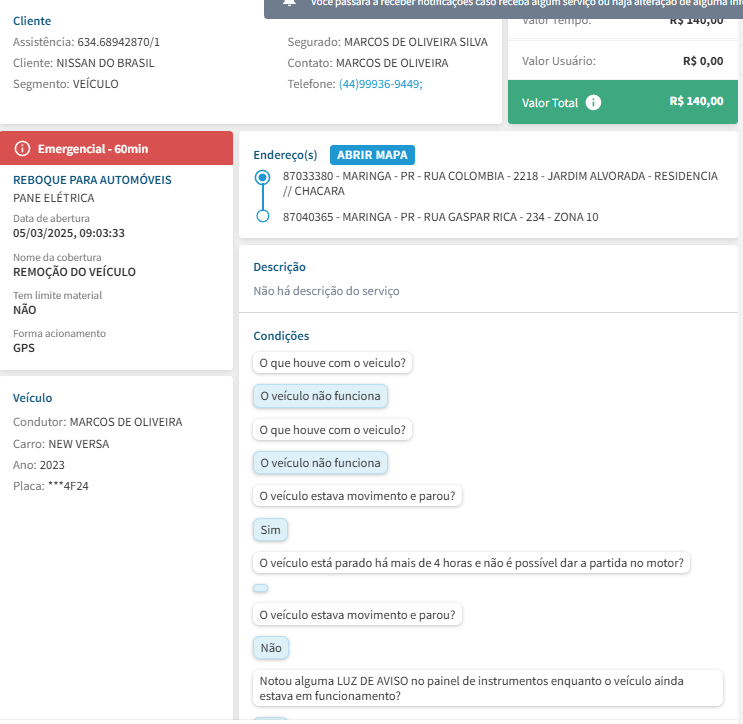Screen dimensions: 743x724
Task: Click the 'Tem limite material' value 'NÃO'
Action: (x=25, y=310)
